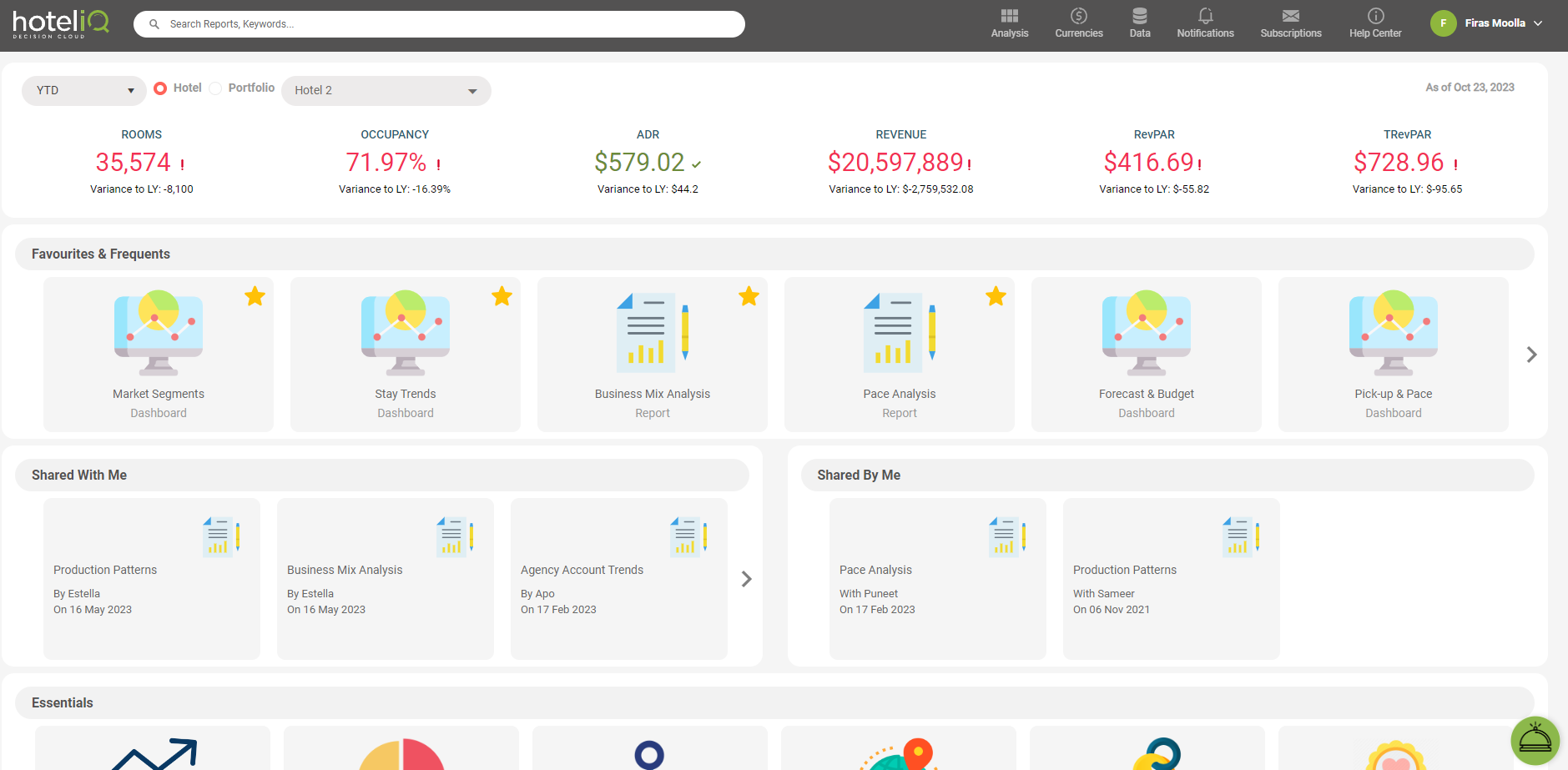Unfavourite Stay Trends dashboard star
The height and width of the screenshot is (770, 1568).
coord(502,296)
